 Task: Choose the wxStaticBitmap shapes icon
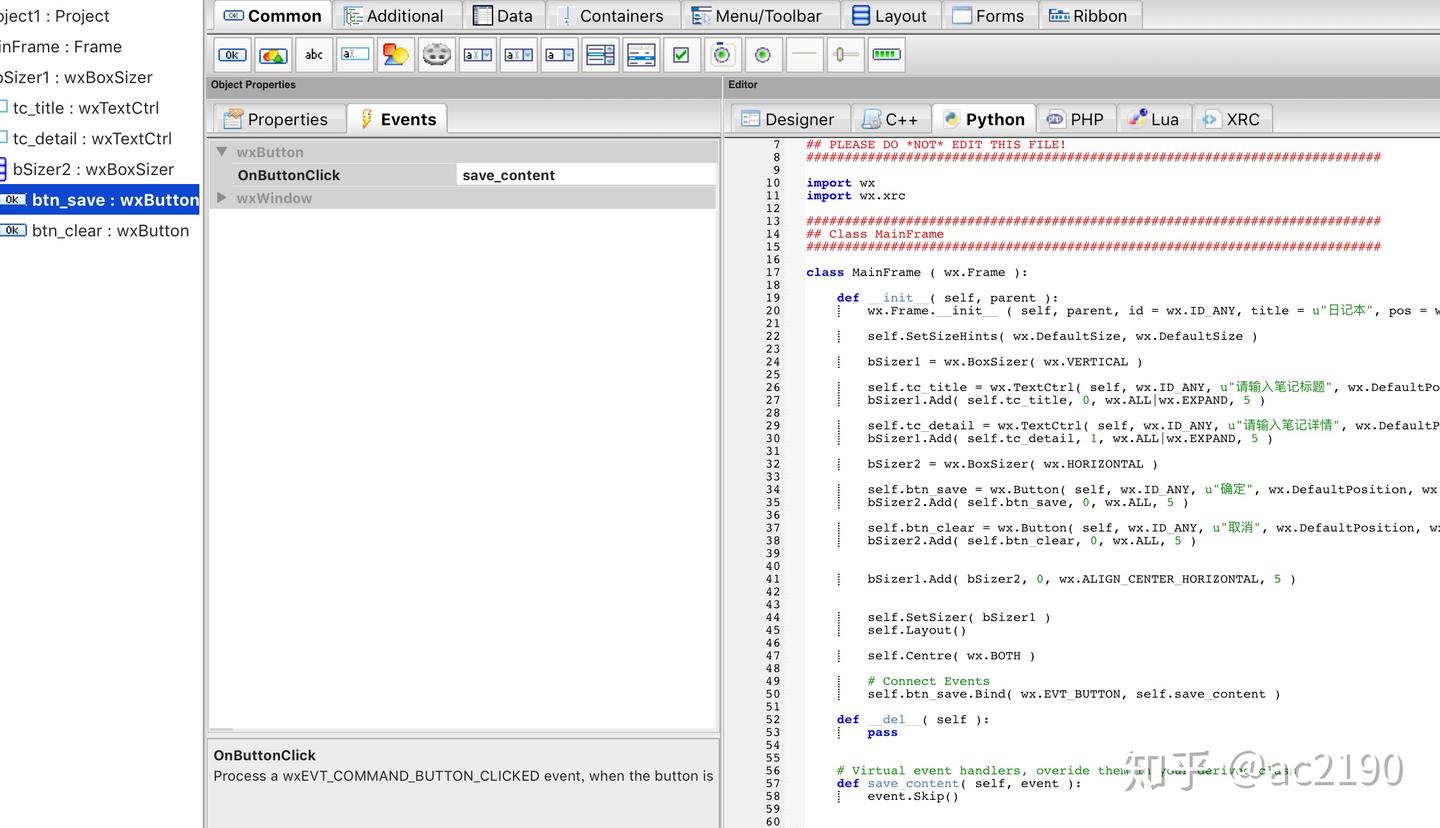(x=396, y=55)
